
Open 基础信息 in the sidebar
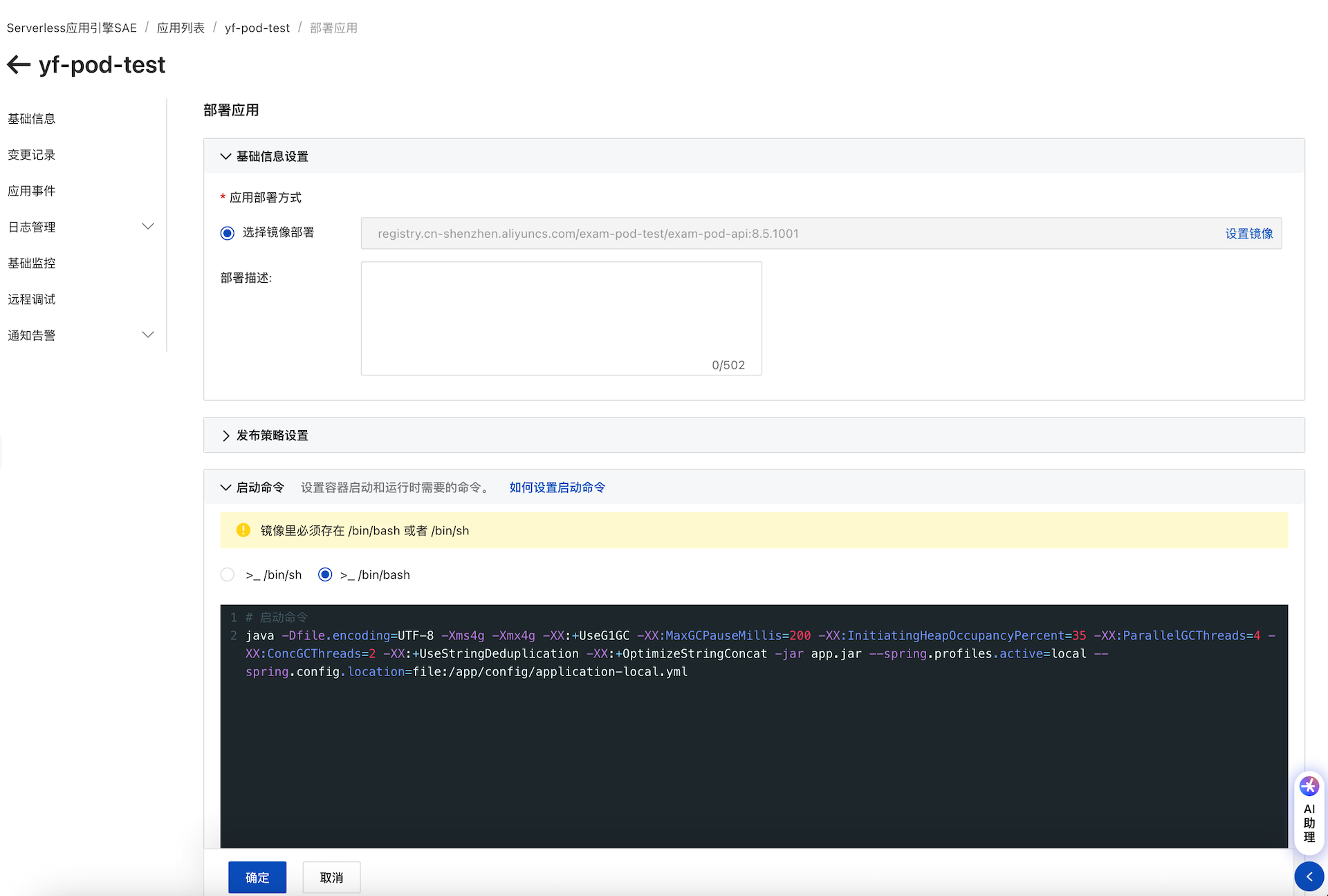32,119
